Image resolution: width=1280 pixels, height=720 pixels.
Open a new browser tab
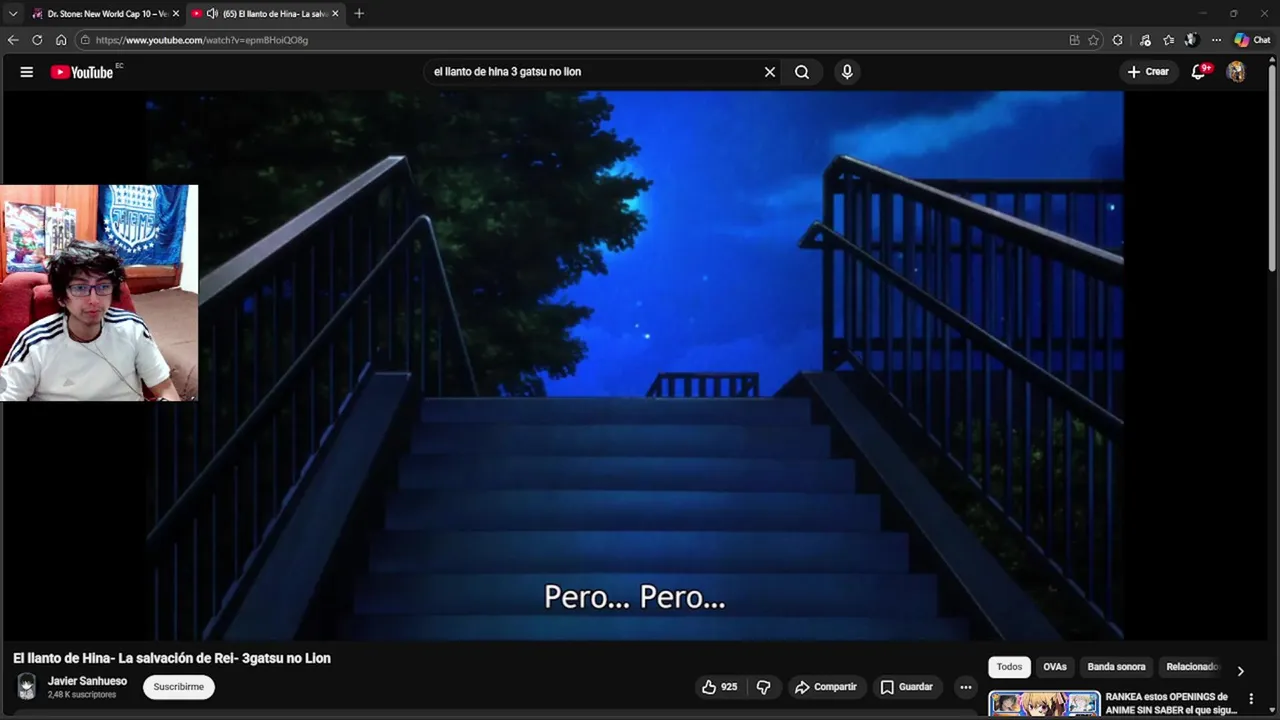coord(359,13)
